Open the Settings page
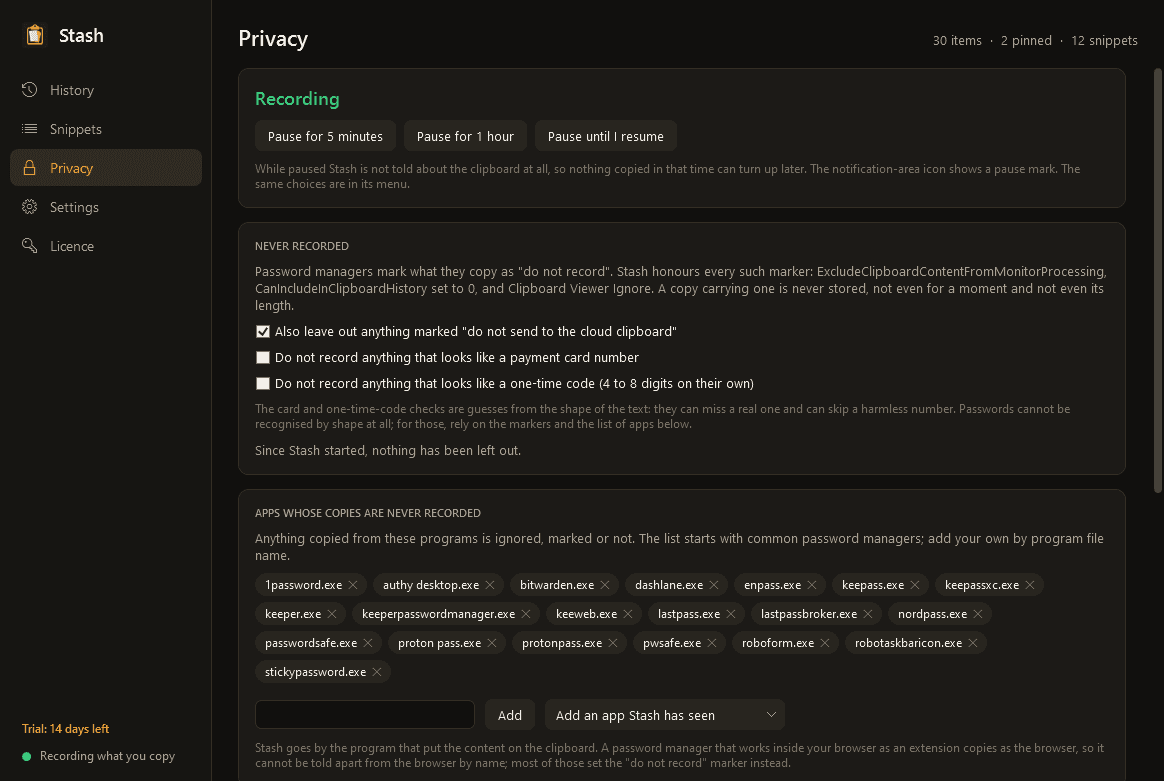1164x781 pixels. (x=105, y=206)
